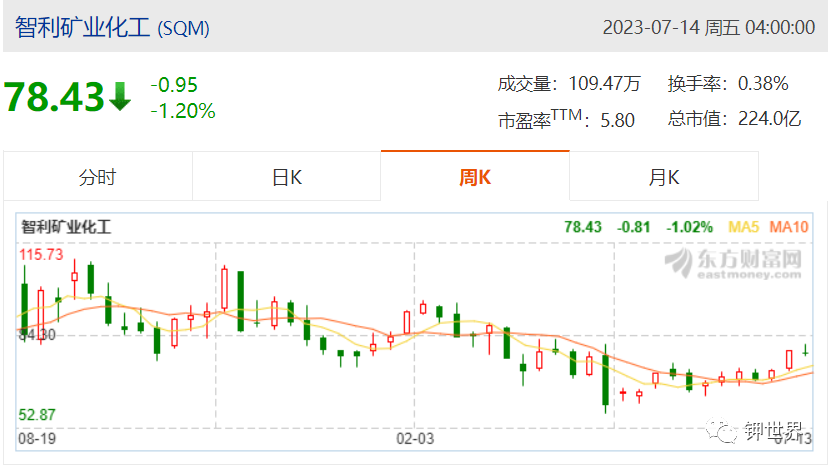Click the WeChat 钾世界 watermark icon
This screenshot has width=830, height=467.
click(720, 430)
